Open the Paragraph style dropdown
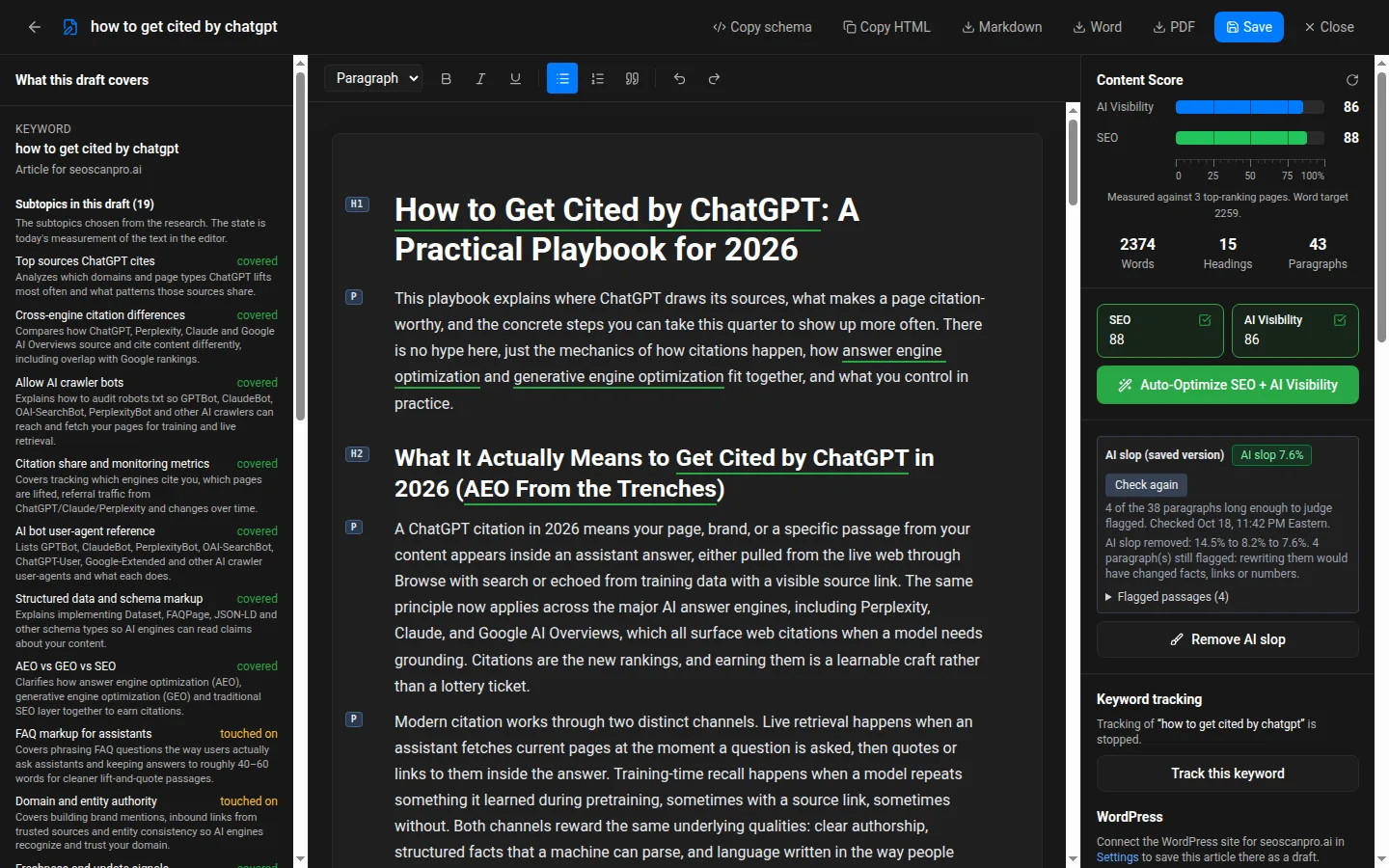 pos(374,78)
